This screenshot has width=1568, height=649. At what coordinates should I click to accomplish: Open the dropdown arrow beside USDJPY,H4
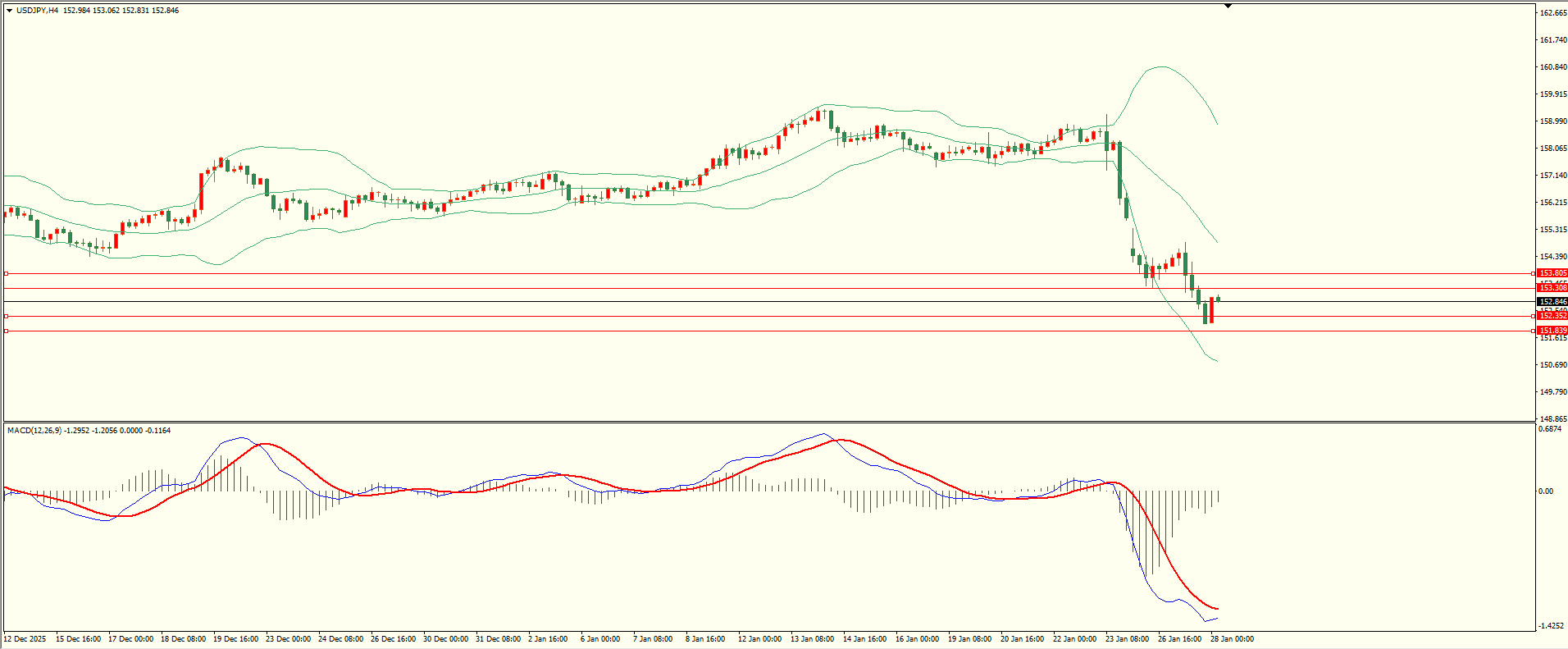tap(10, 11)
